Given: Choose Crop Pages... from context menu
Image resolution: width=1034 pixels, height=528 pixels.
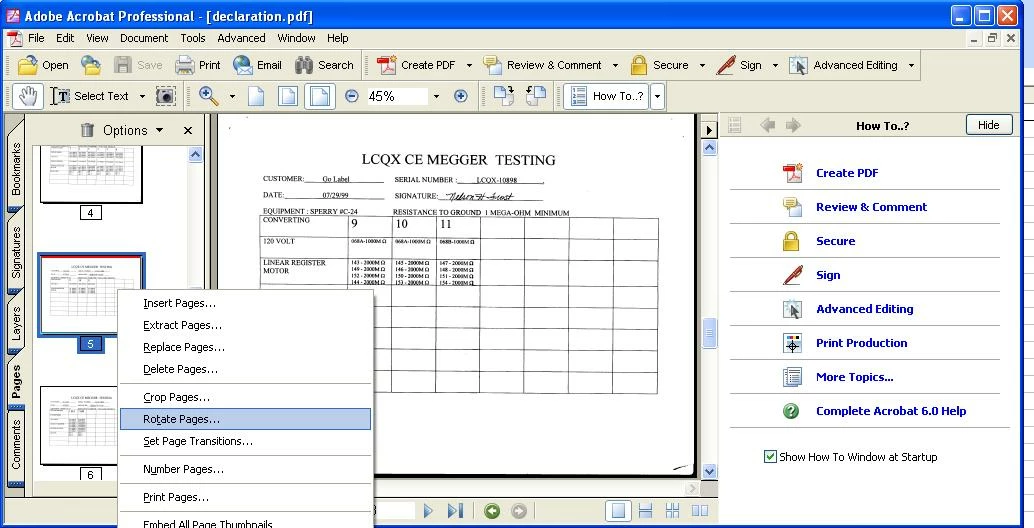Looking at the screenshot, I should point(245,397).
